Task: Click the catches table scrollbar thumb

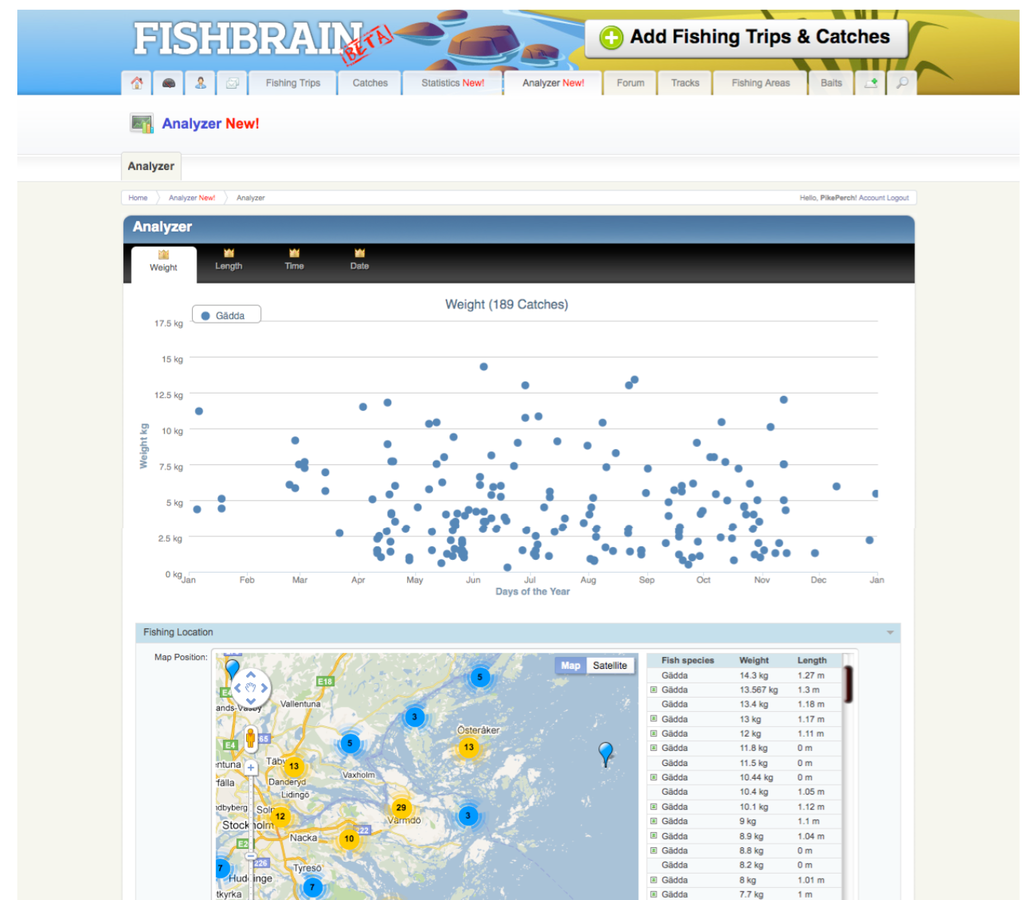Action: click(848, 684)
